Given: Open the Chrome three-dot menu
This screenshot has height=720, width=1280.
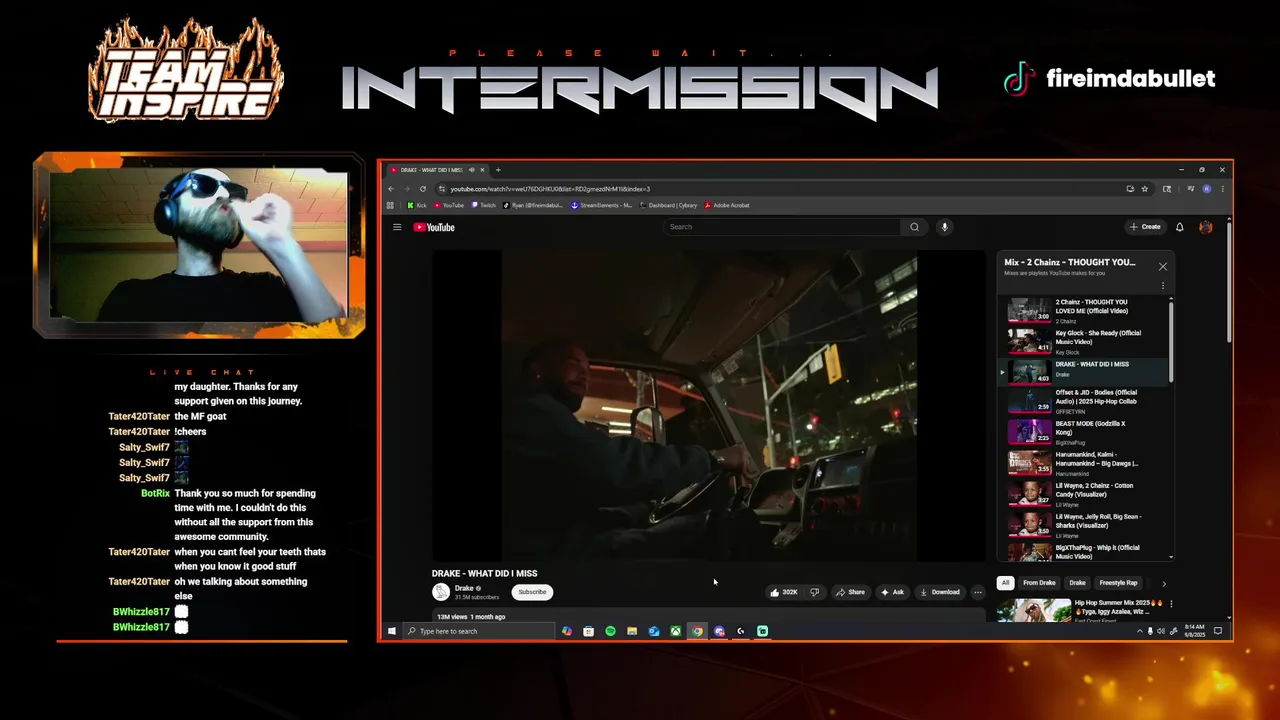Looking at the screenshot, I should (1222, 189).
